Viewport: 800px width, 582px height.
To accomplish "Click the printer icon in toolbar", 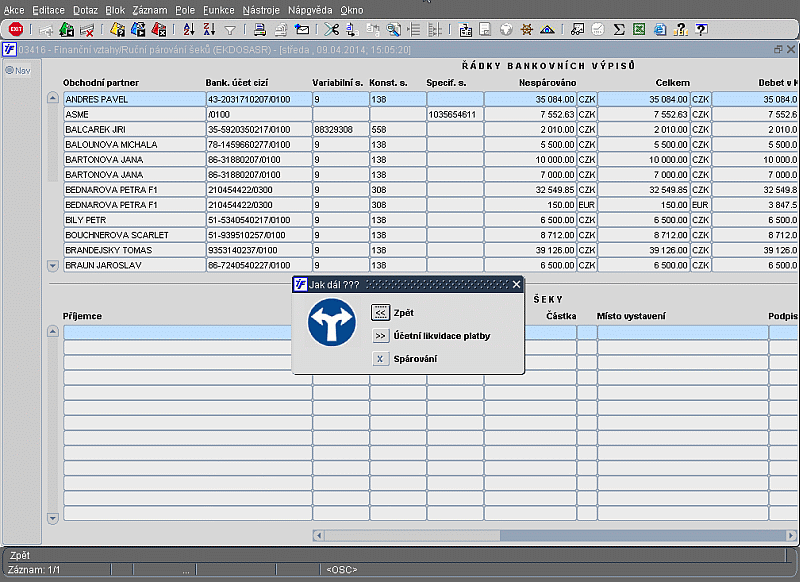I will [x=259, y=29].
